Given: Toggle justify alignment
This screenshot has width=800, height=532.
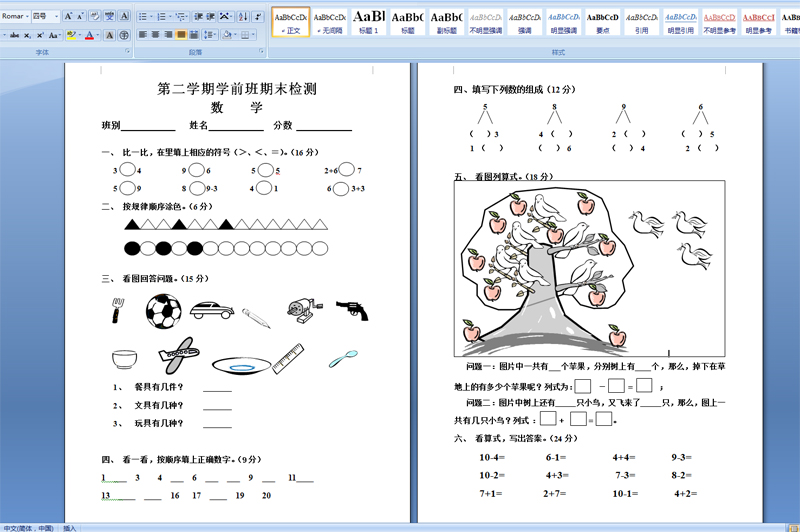Looking at the screenshot, I should click(181, 35).
